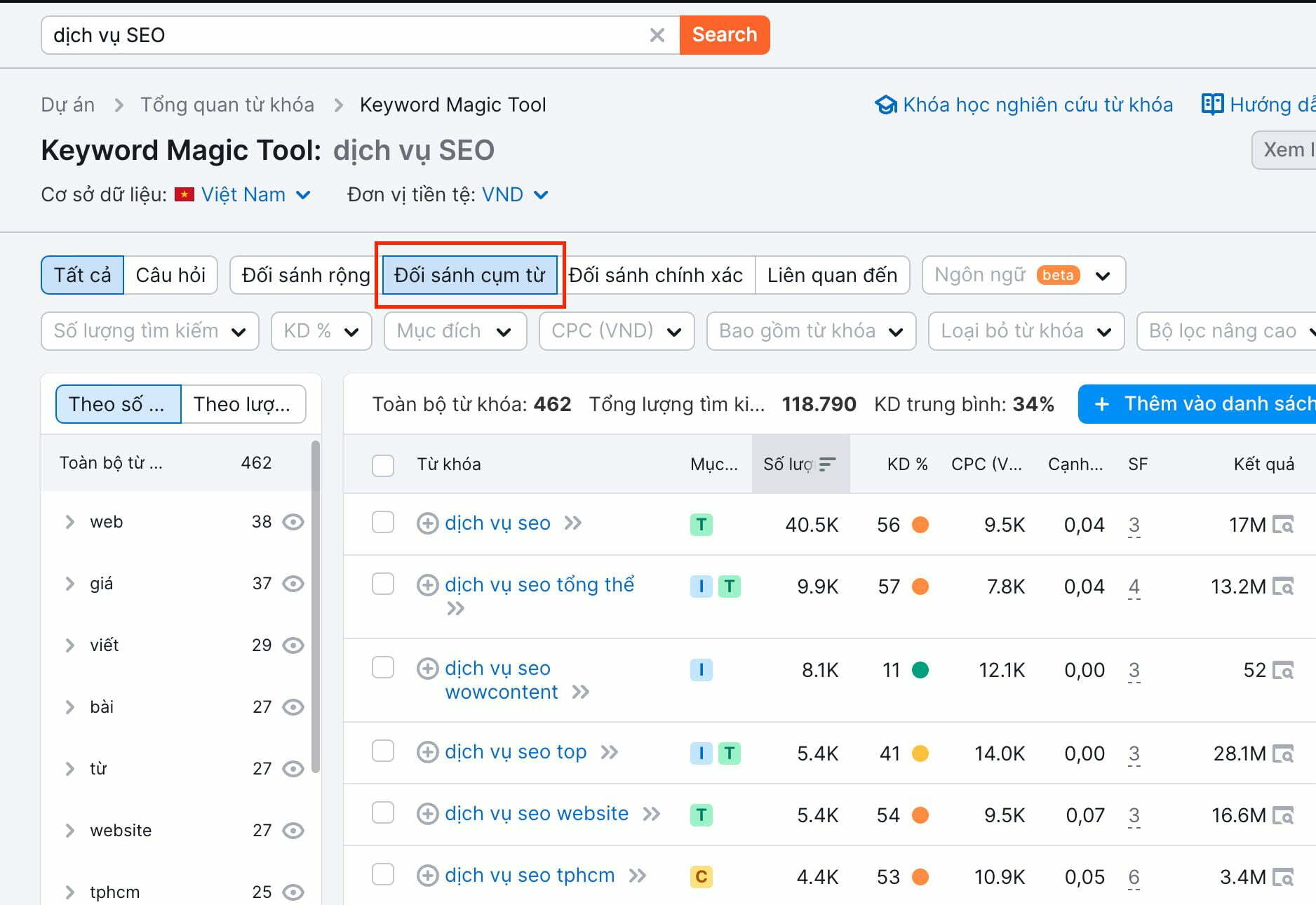1316x905 pixels.
Task: Check the box for 'dịch vụ seo wowcontent'
Action: [383, 667]
